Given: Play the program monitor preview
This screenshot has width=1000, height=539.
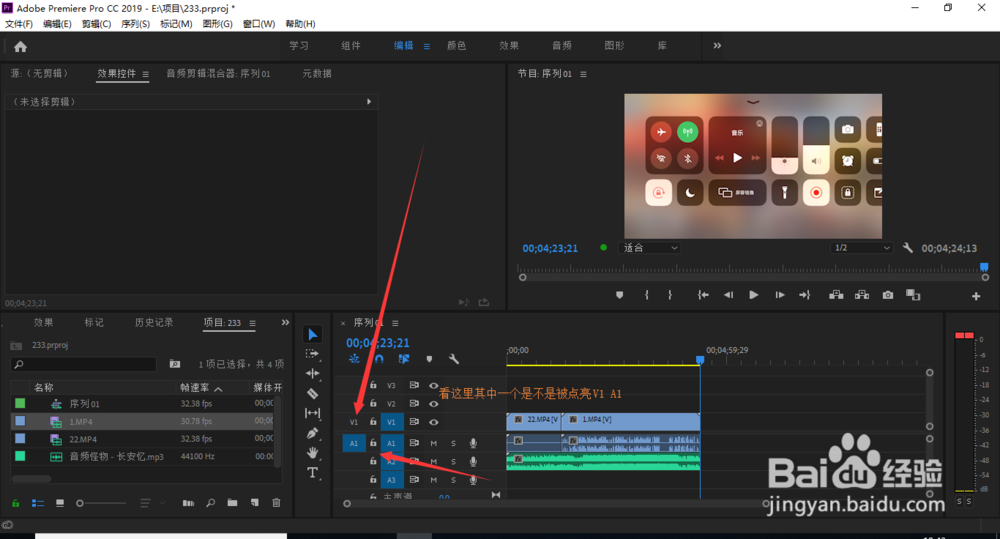Looking at the screenshot, I should pos(754,295).
